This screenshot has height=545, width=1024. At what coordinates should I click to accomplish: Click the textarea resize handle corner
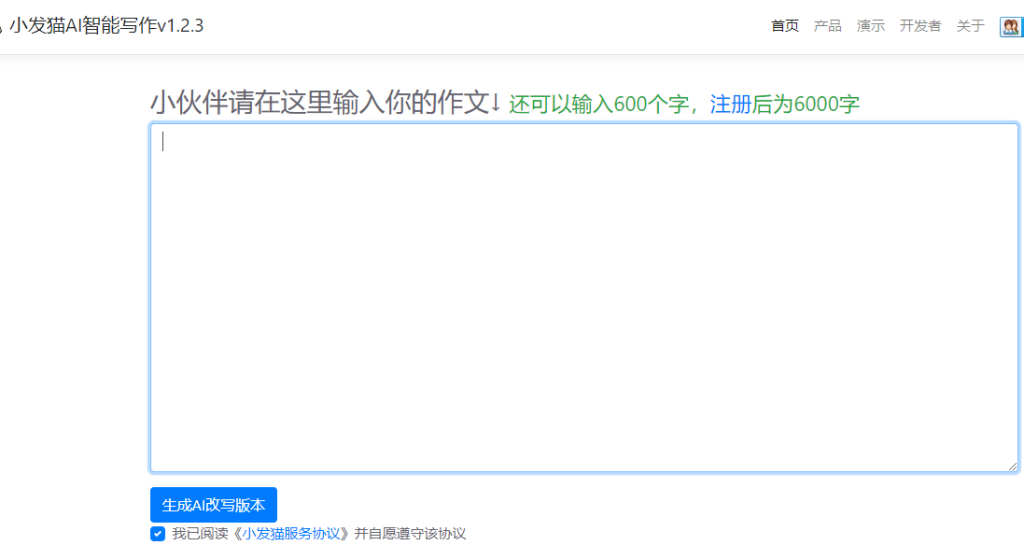1012,466
